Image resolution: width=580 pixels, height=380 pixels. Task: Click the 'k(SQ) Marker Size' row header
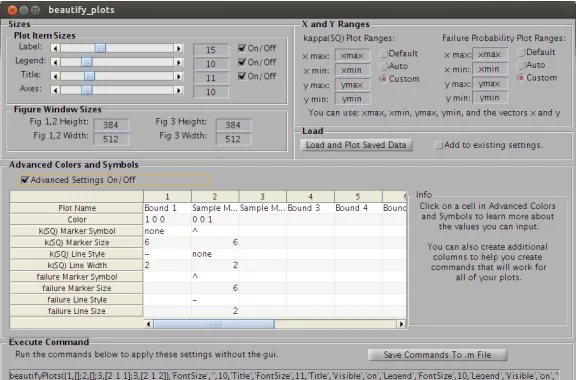coord(77,242)
